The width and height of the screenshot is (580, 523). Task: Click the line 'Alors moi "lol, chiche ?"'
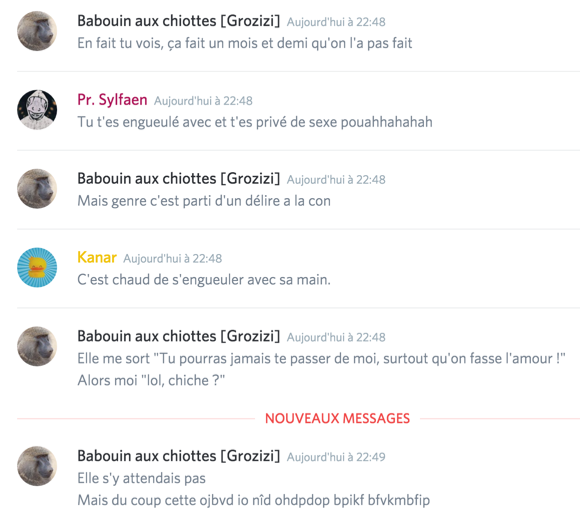coord(151,380)
